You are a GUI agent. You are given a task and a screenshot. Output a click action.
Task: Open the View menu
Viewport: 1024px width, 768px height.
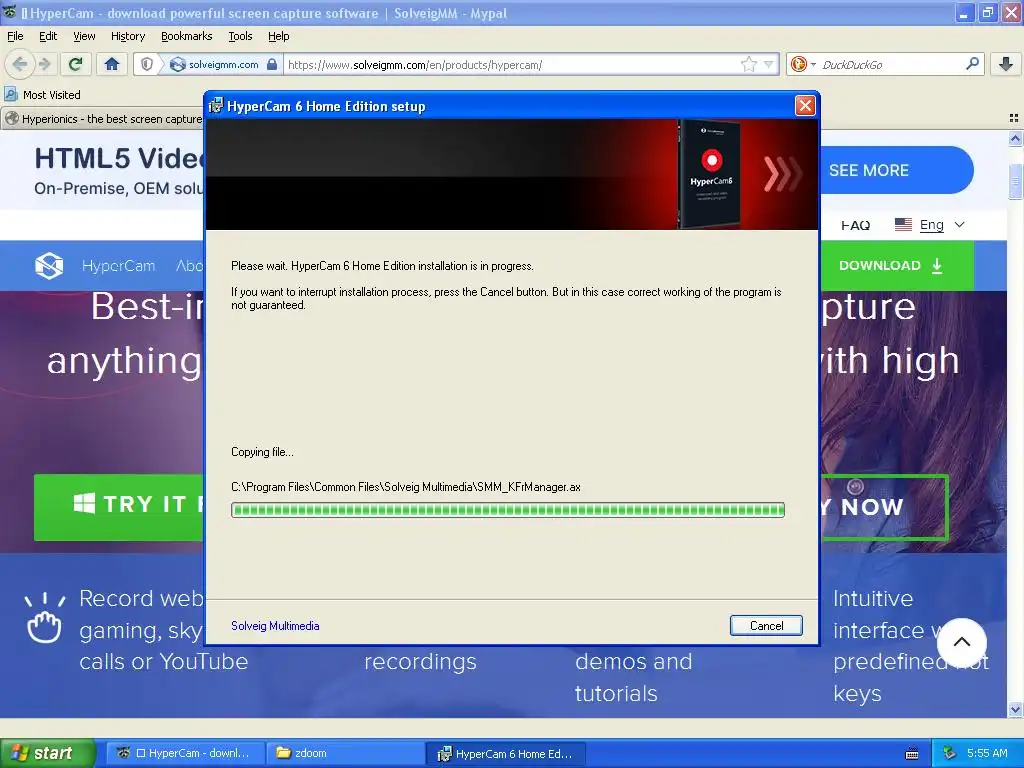pyautogui.click(x=84, y=36)
